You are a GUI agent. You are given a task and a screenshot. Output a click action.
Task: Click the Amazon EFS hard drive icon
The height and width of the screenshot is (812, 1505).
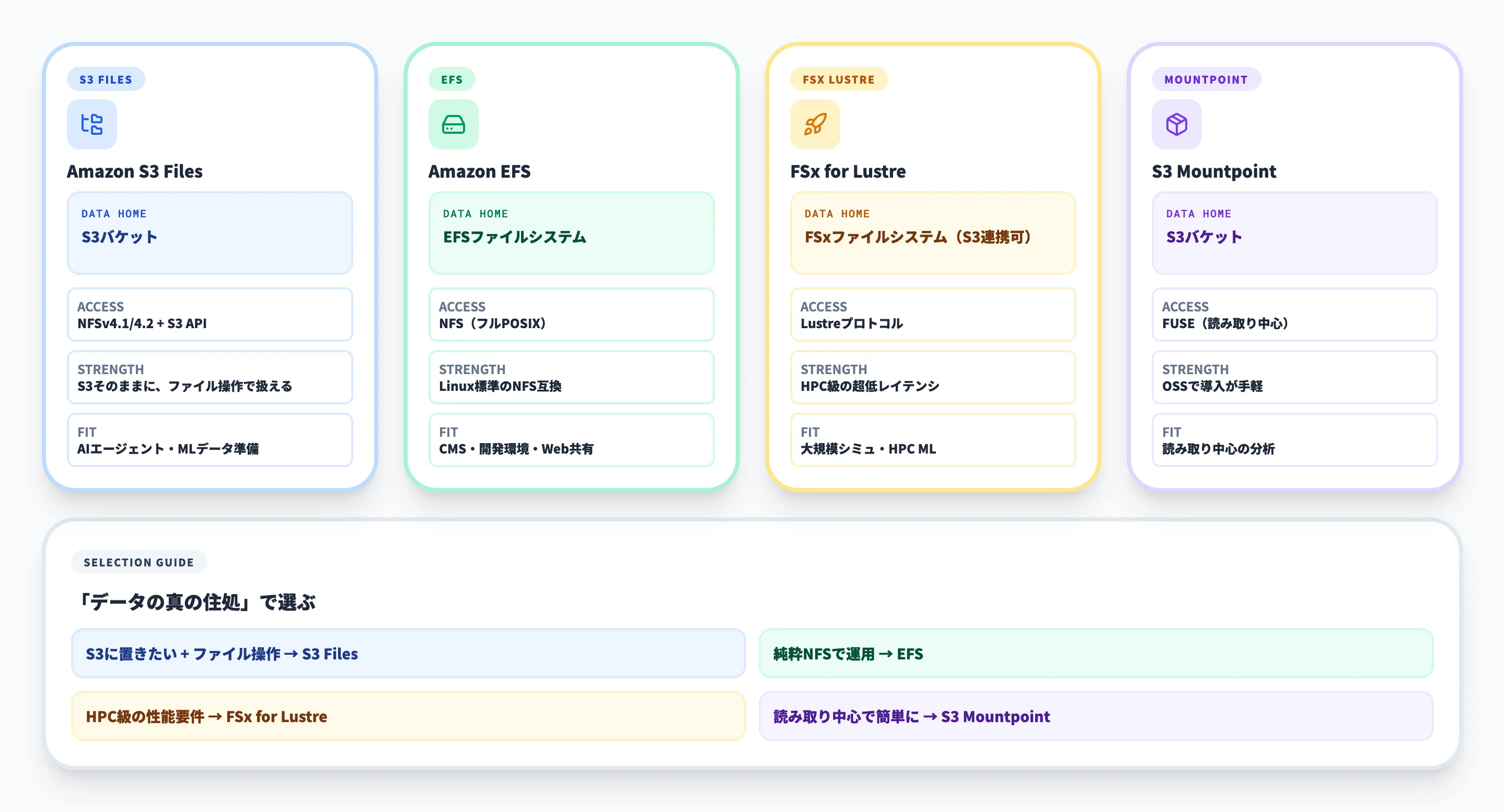[x=454, y=124]
